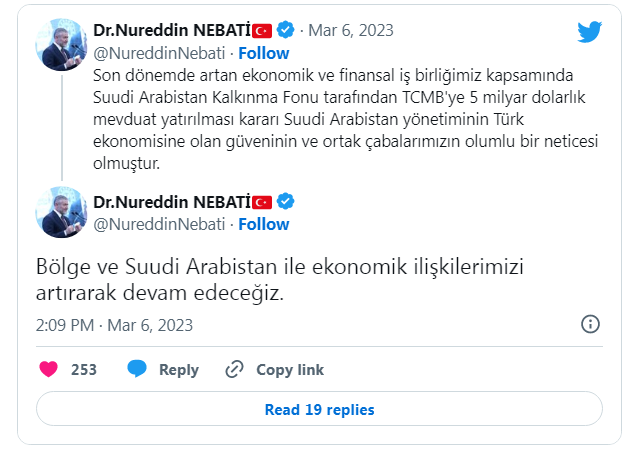Click the Copy link text
This screenshot has height=450, width=628.
click(290, 369)
